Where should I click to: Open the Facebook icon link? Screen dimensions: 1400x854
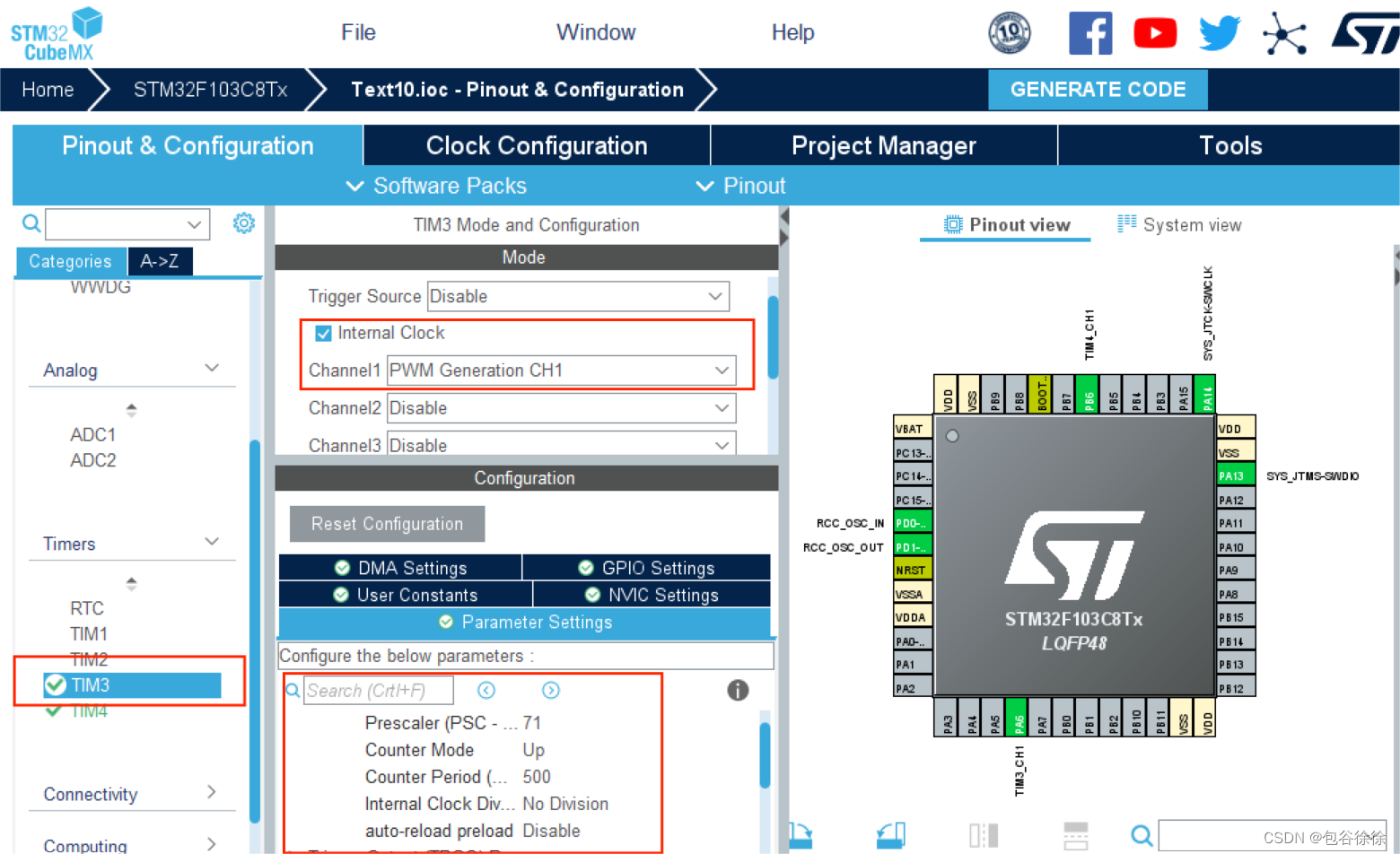1090,33
